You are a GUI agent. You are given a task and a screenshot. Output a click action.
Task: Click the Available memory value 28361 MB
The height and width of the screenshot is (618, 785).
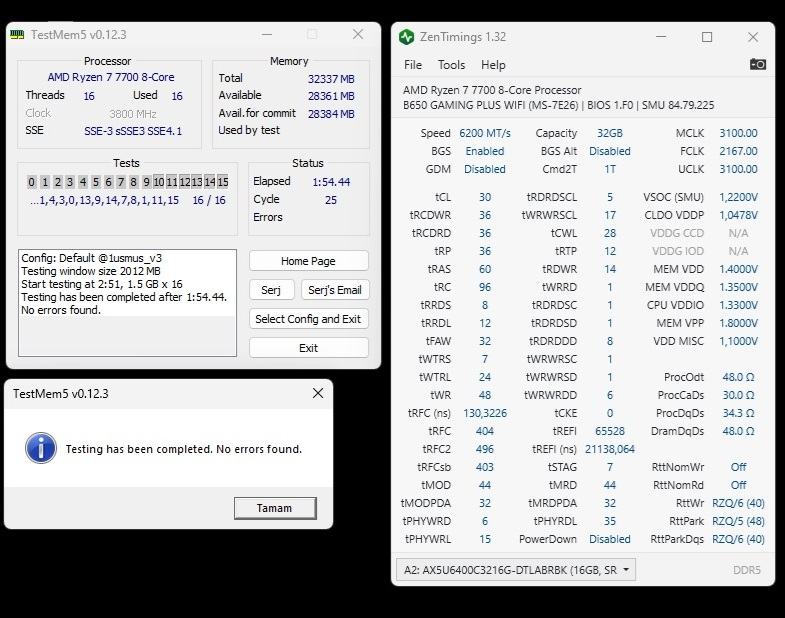pos(331,96)
